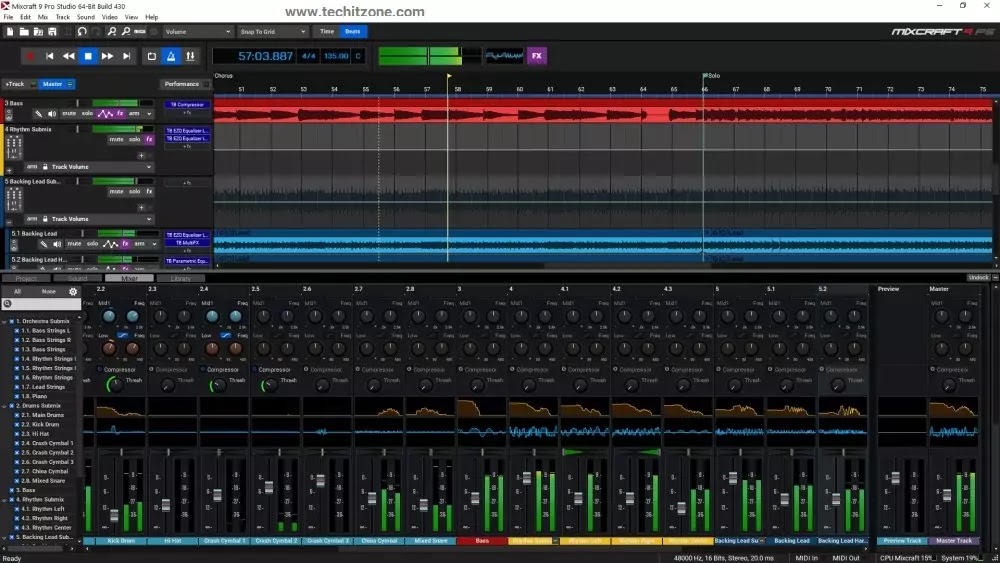Image resolution: width=1000 pixels, height=563 pixels.
Task: Open the File menu
Action: pyautogui.click(x=8, y=17)
